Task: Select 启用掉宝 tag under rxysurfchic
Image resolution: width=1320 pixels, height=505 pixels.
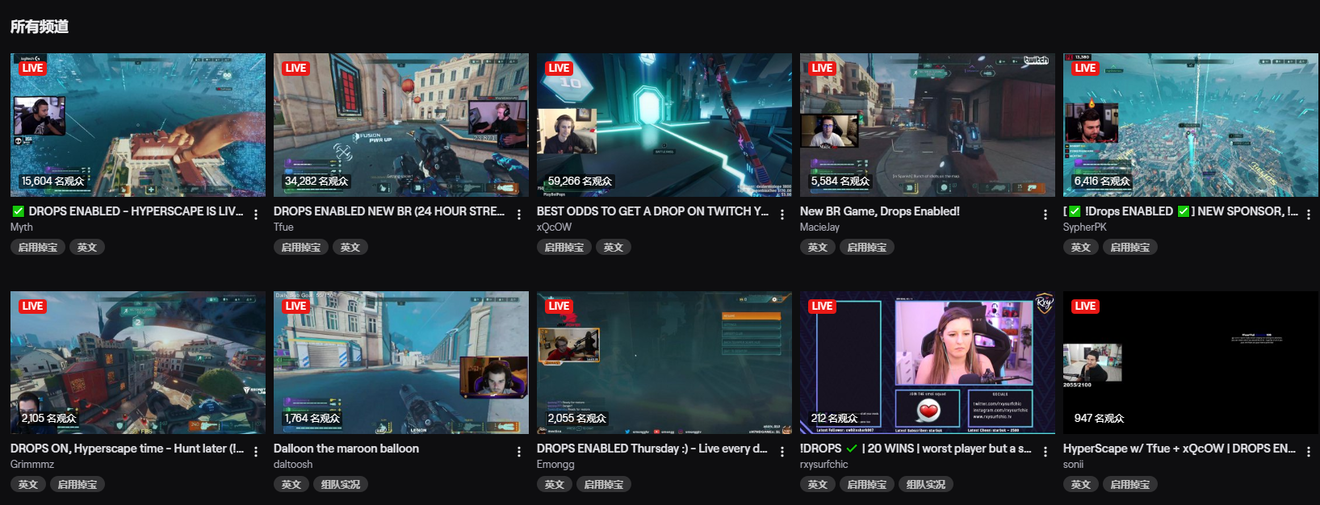Action: (x=867, y=484)
